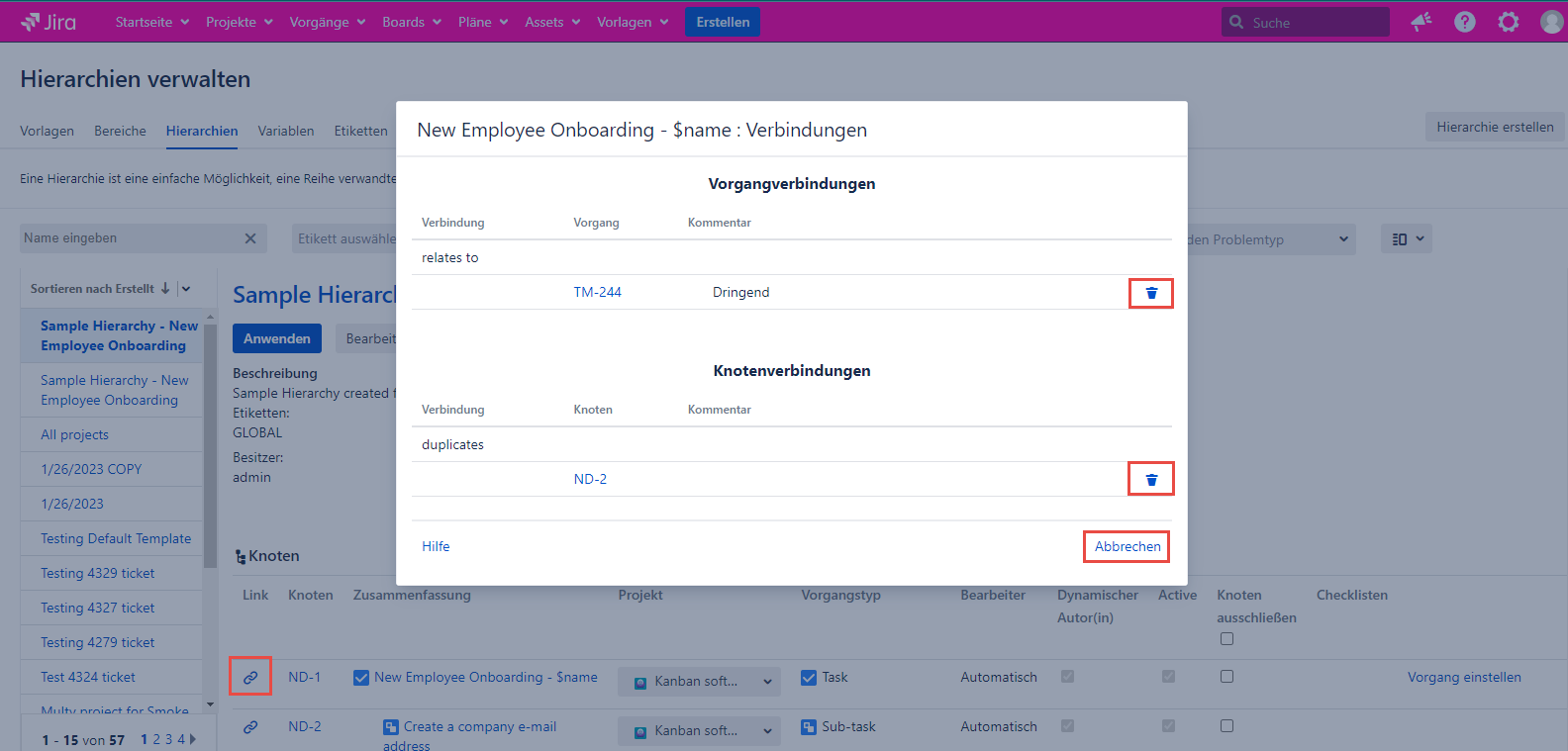Clear the name filter with X icon

pos(250,238)
